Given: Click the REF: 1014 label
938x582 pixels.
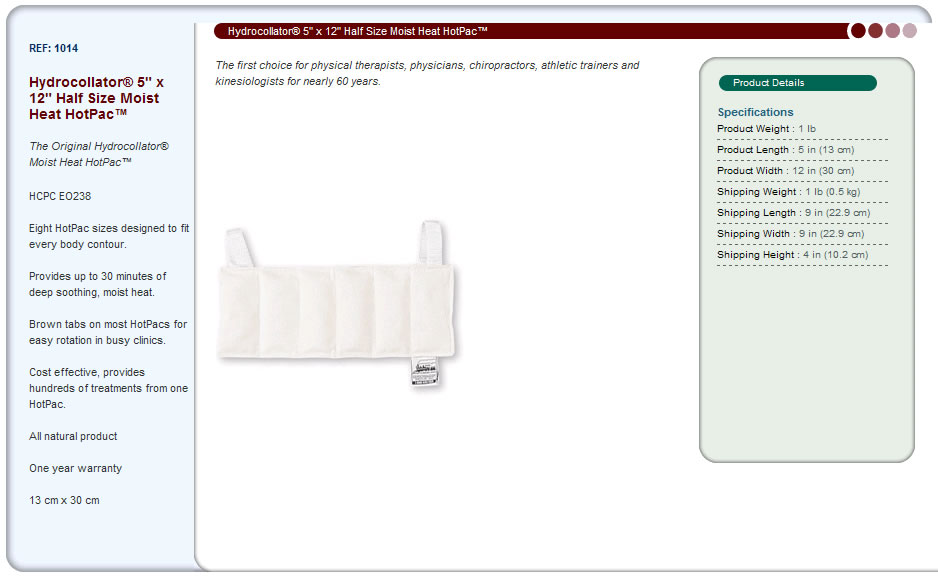Looking at the screenshot, I should point(53,48).
